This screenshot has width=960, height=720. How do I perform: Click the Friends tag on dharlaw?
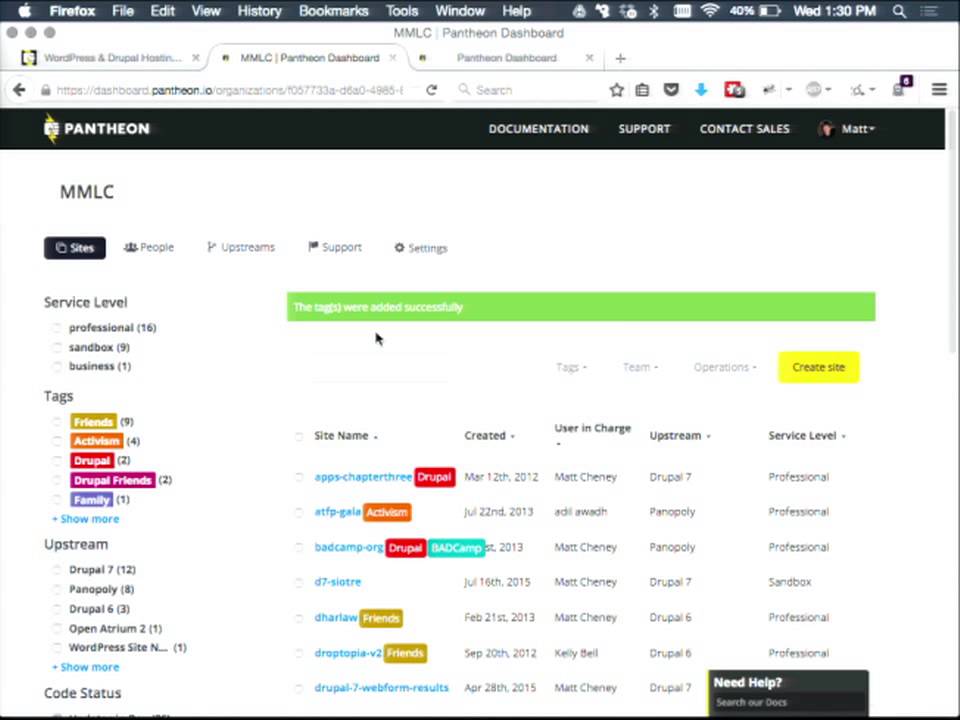[x=381, y=618]
